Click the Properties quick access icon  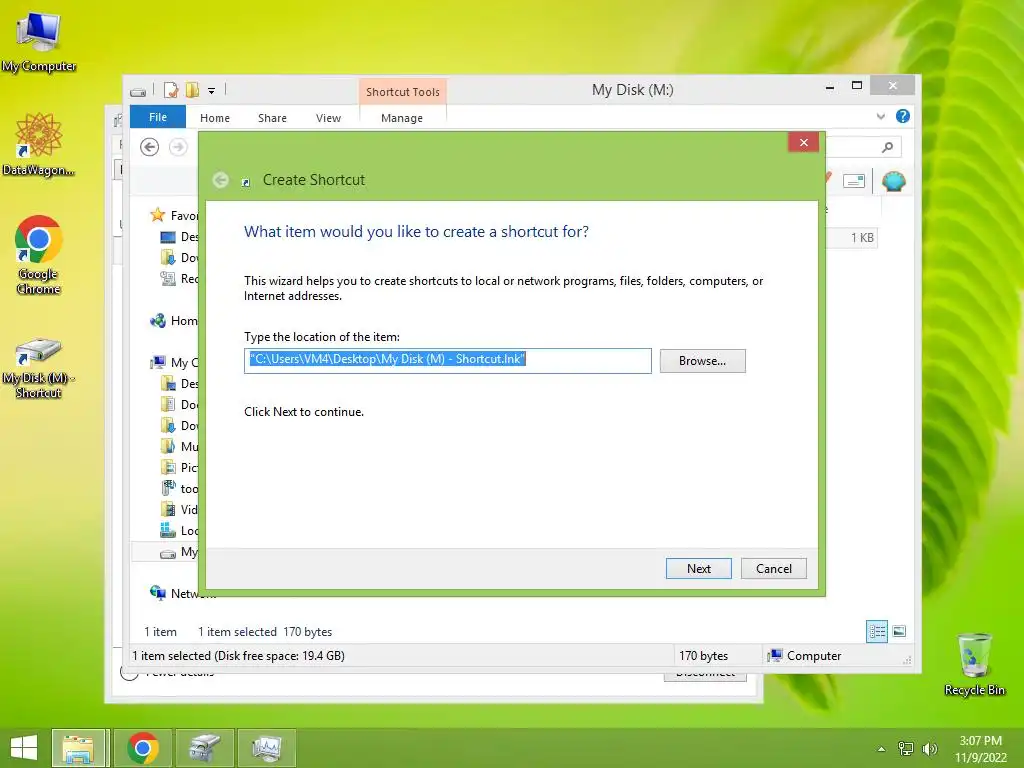[171, 90]
